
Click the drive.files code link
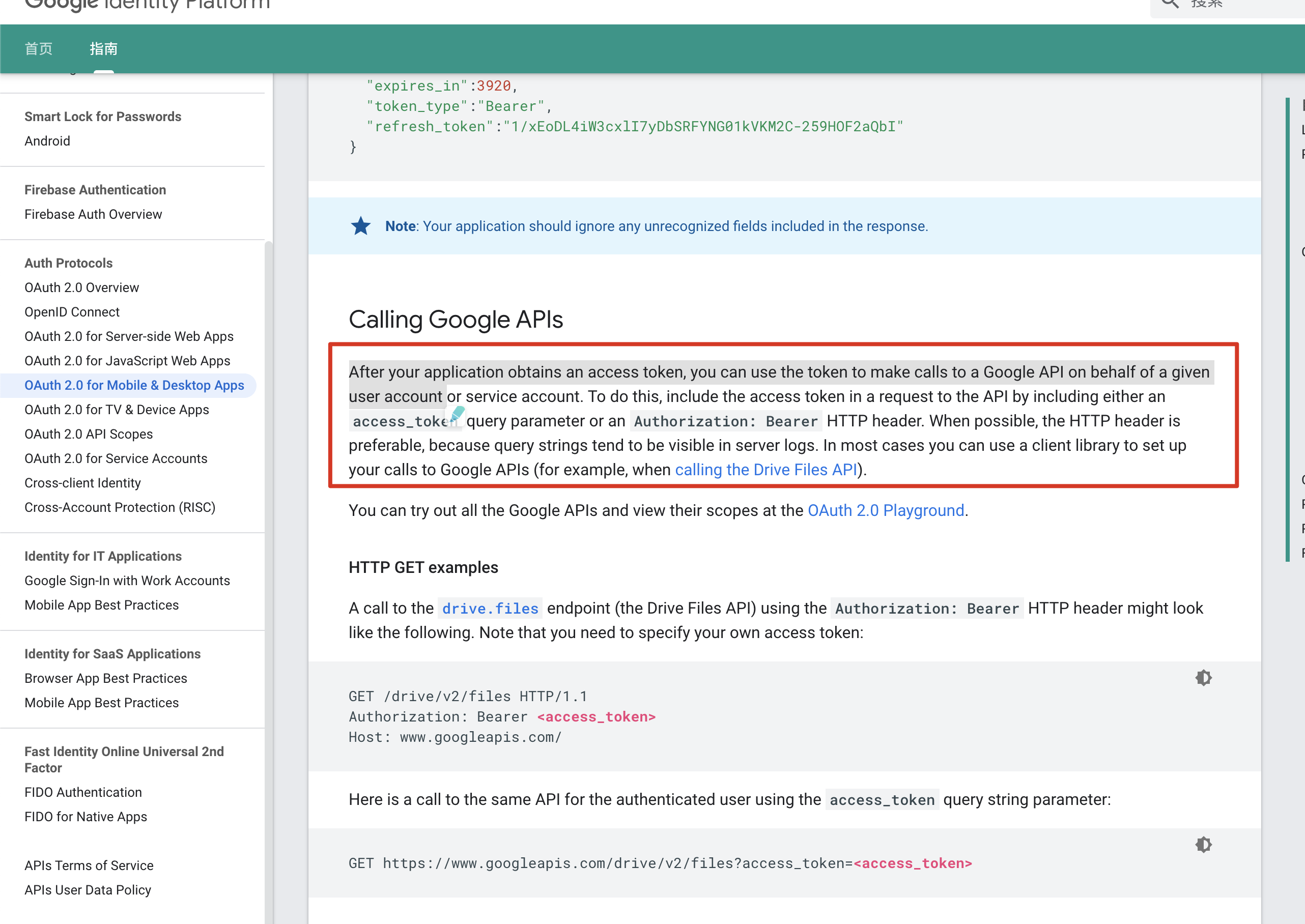[490, 609]
